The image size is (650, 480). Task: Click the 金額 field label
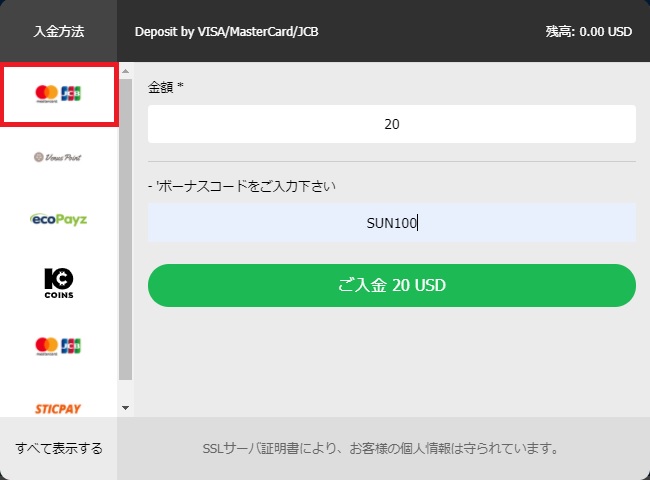click(166, 87)
